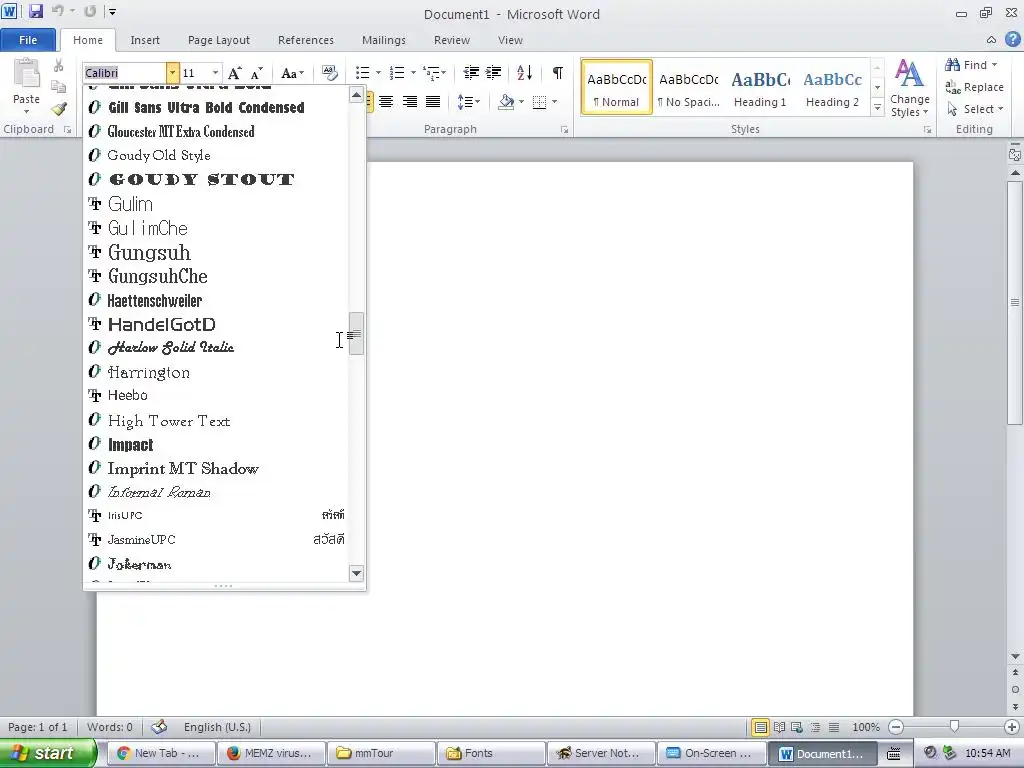Apply bulleted list formatting
Viewport: 1024px width, 768px height.
pyautogui.click(x=362, y=72)
